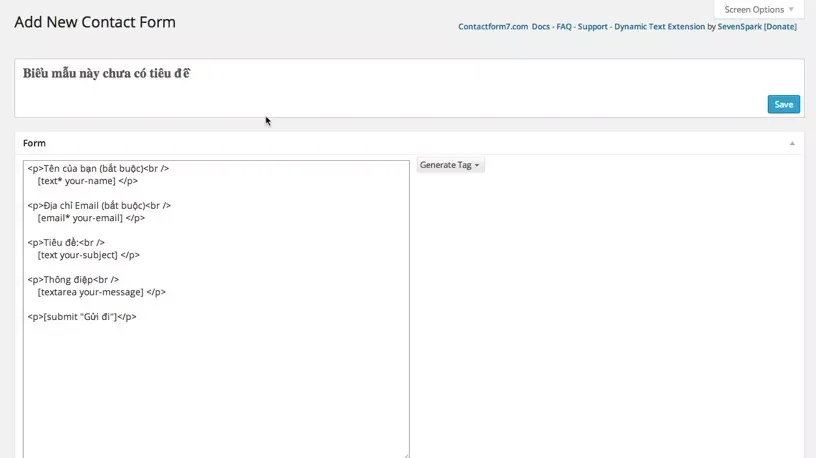This screenshot has width=816, height=458.
Task: Visit the Support link
Action: tap(592, 27)
